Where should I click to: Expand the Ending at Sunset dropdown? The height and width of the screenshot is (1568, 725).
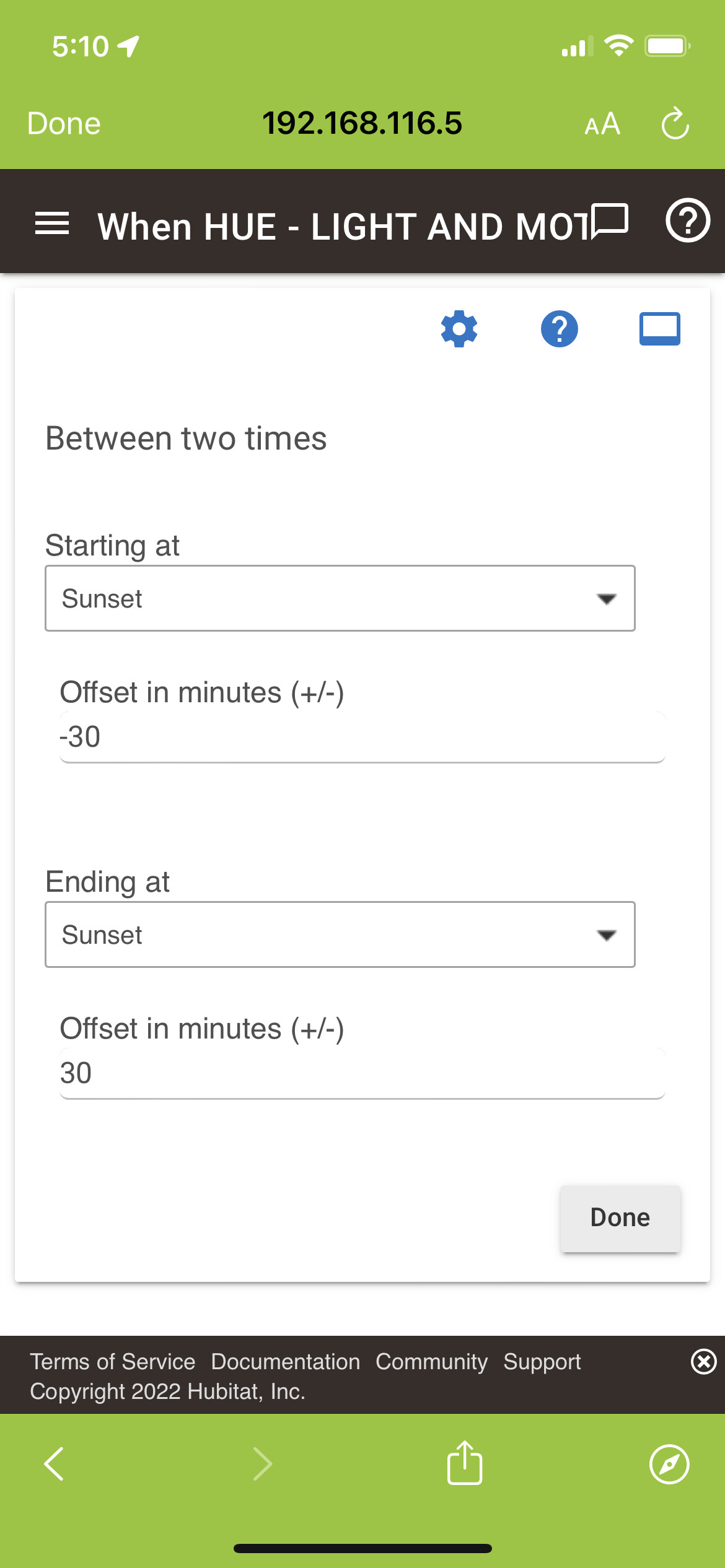[x=340, y=934]
